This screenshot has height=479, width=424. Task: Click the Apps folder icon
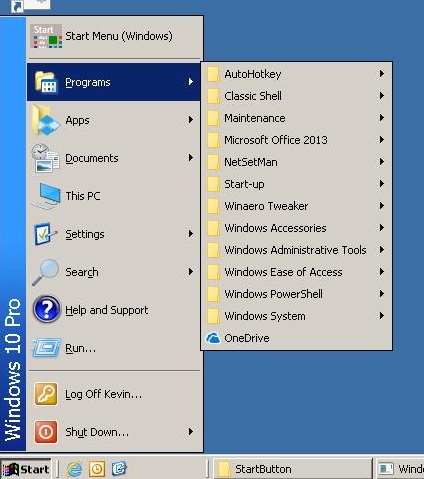46,120
